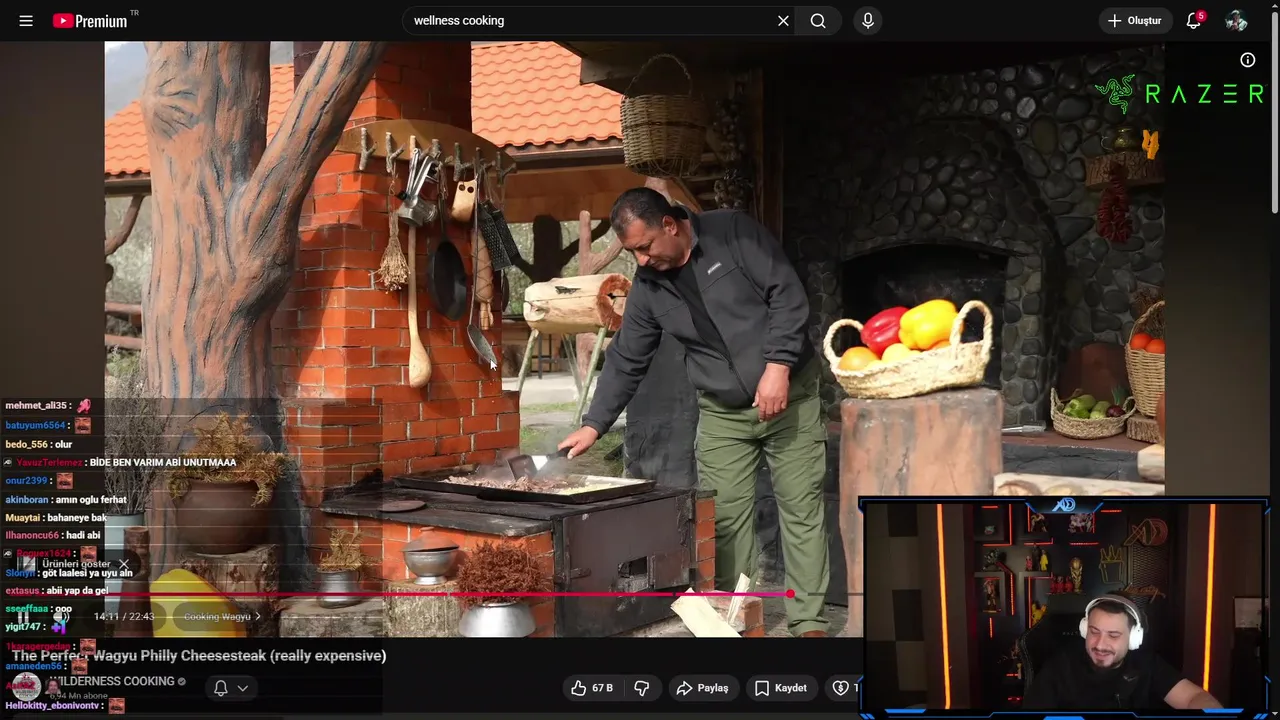Click chat username 'mehmet_ali35'
The width and height of the screenshot is (1280, 720).
pos(36,406)
